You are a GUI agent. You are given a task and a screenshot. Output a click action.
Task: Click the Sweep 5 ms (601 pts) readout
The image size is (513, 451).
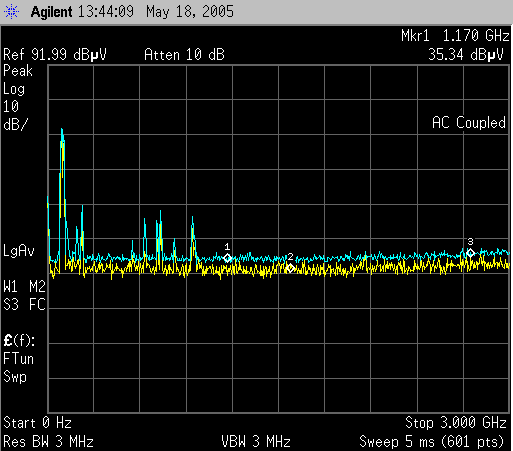432,442
